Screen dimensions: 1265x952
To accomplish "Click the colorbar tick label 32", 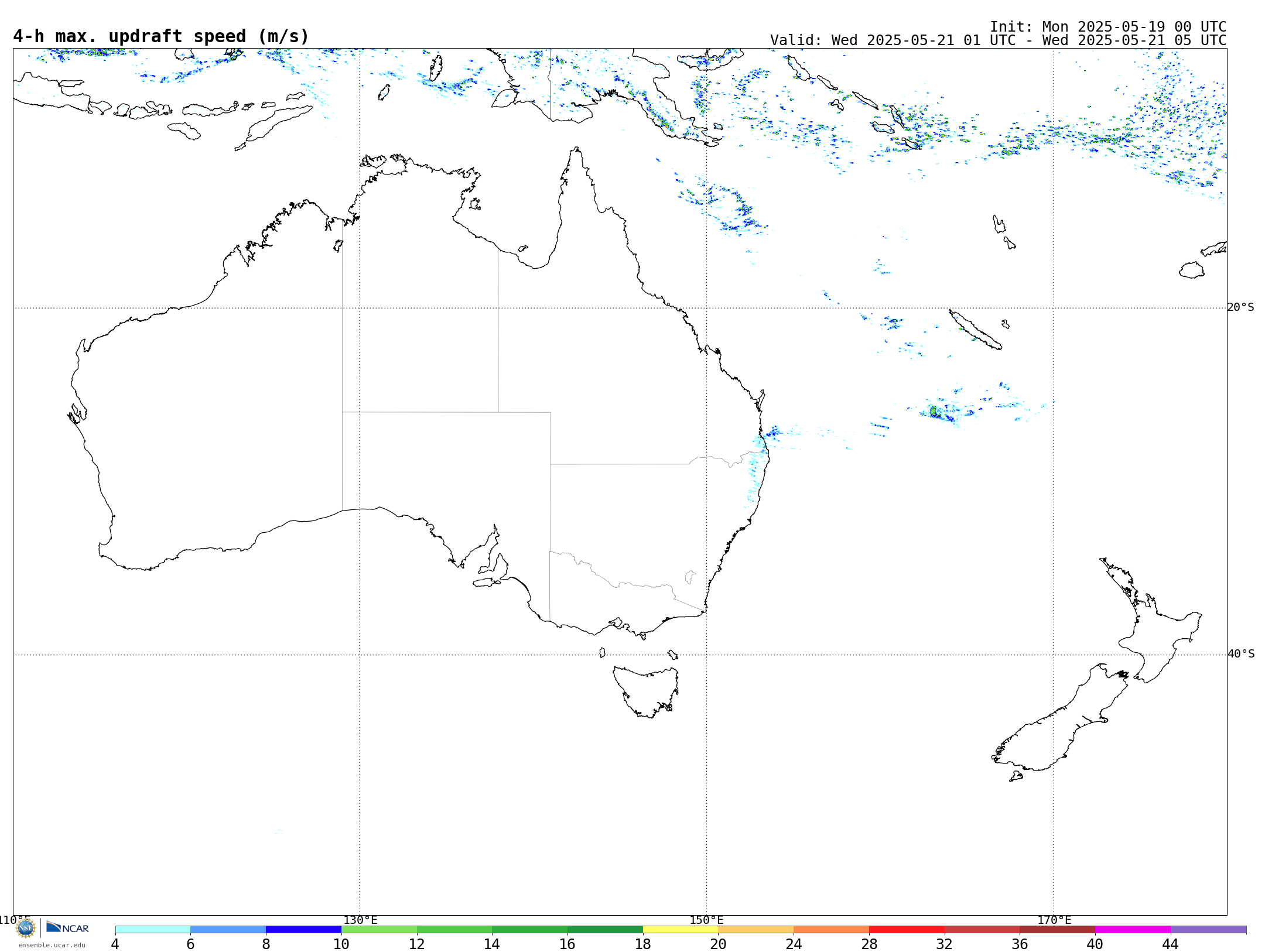I will click(x=944, y=944).
